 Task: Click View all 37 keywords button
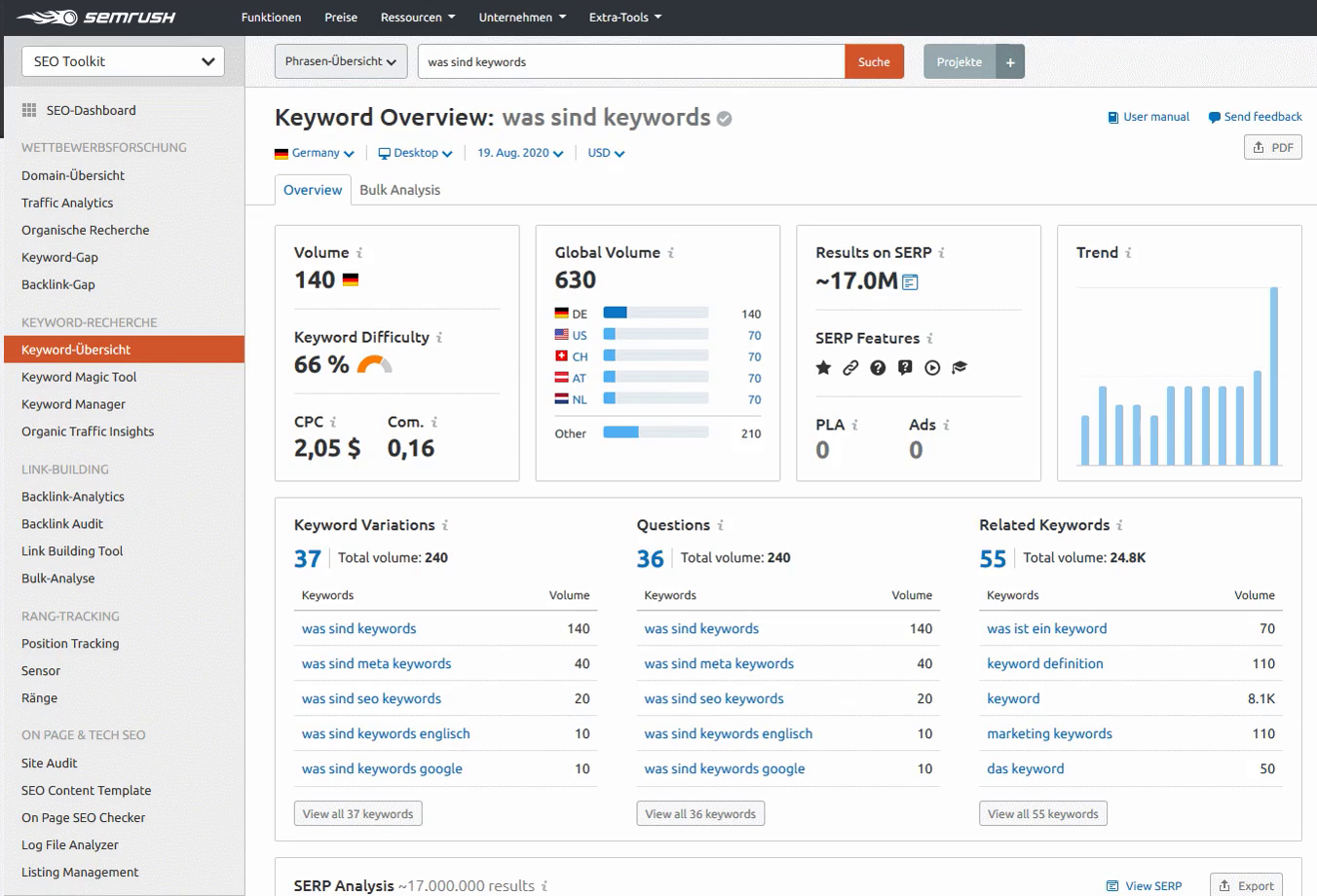pyautogui.click(x=357, y=814)
